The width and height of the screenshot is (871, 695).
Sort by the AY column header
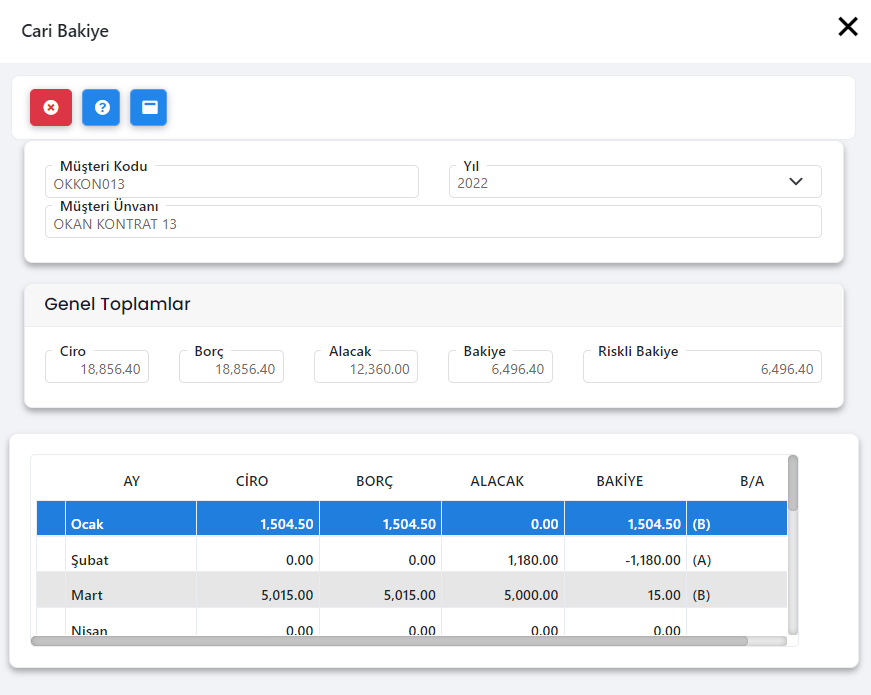131,481
